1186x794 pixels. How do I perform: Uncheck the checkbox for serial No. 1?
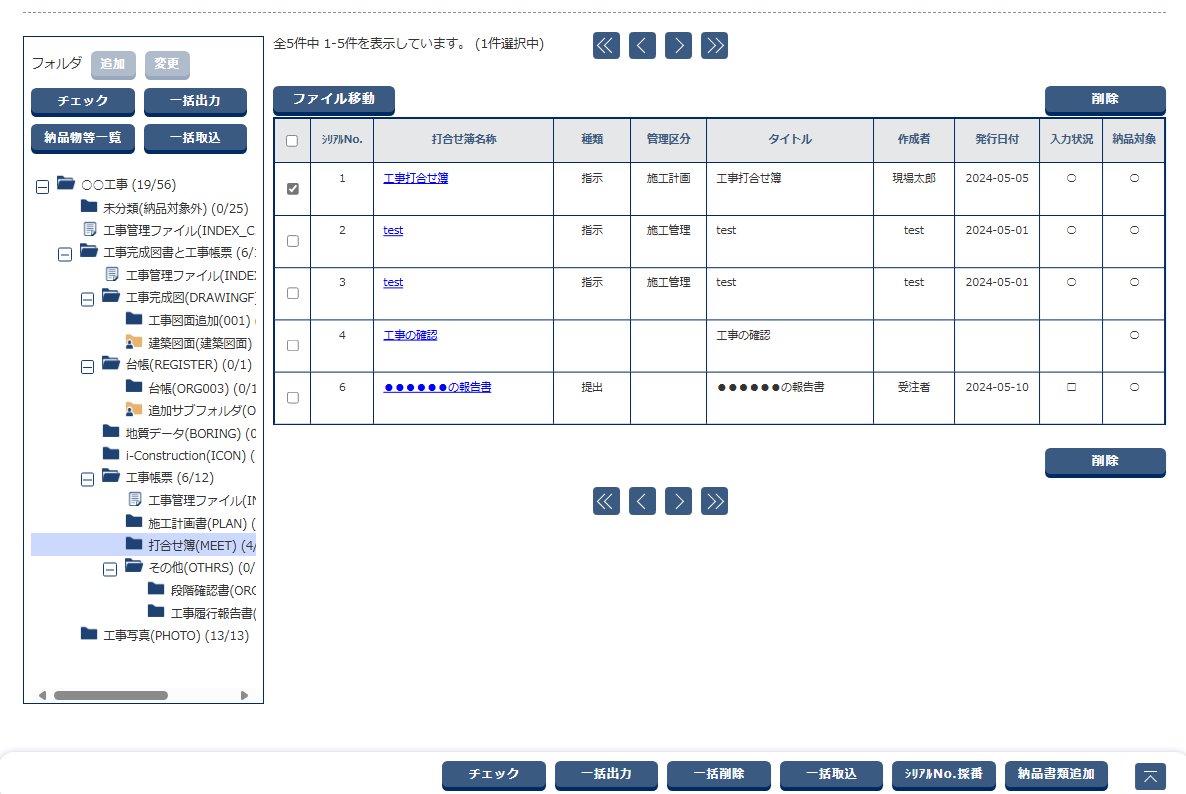click(292, 189)
